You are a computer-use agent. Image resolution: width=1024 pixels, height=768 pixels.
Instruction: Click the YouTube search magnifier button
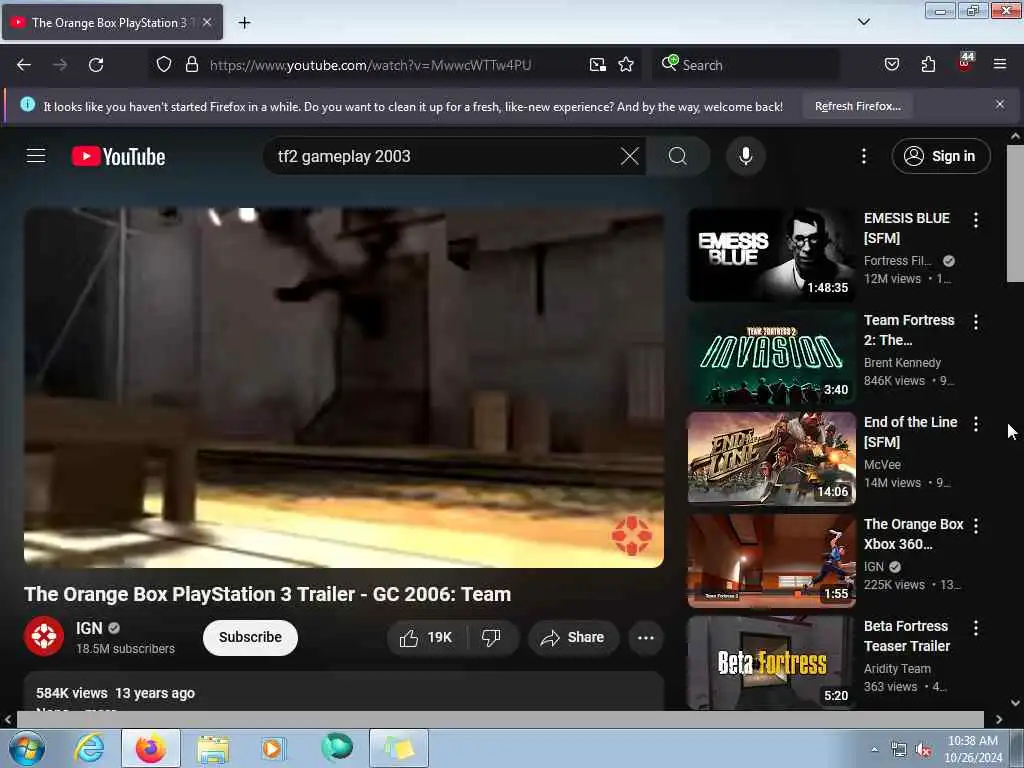tap(678, 156)
